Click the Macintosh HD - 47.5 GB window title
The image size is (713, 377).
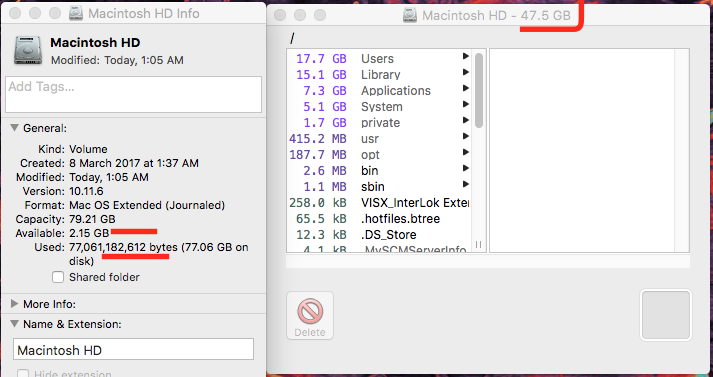(x=496, y=15)
